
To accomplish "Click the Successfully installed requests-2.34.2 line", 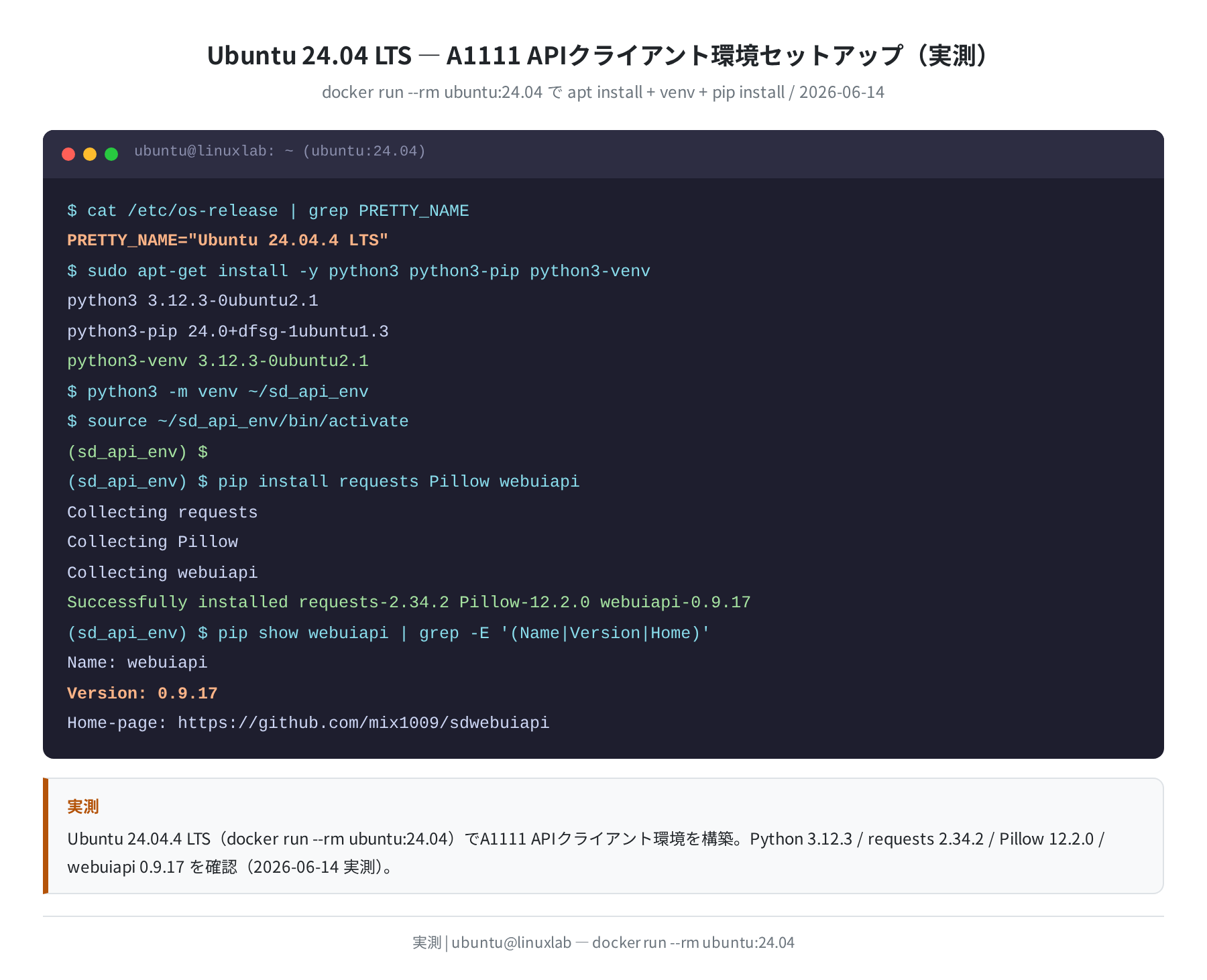I will pos(409,603).
